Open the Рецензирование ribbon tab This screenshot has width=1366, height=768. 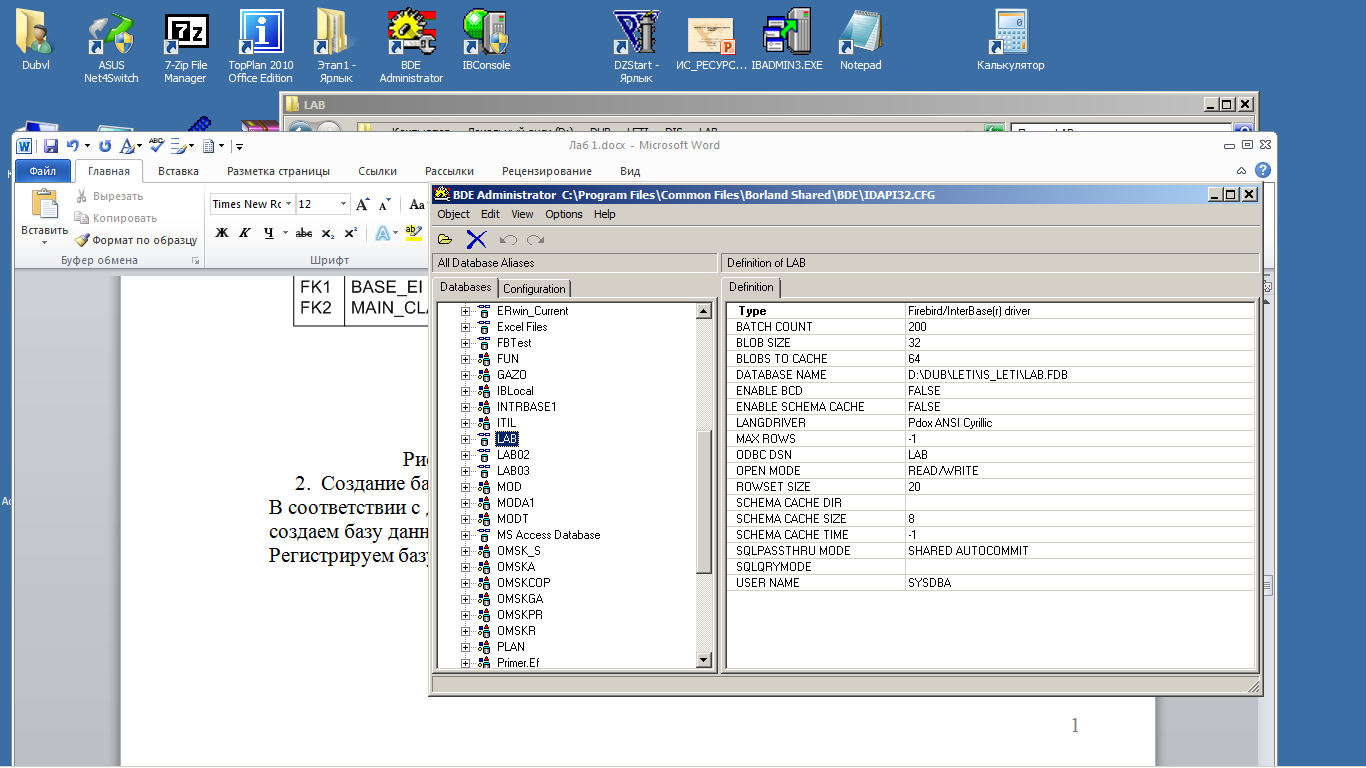tap(547, 171)
